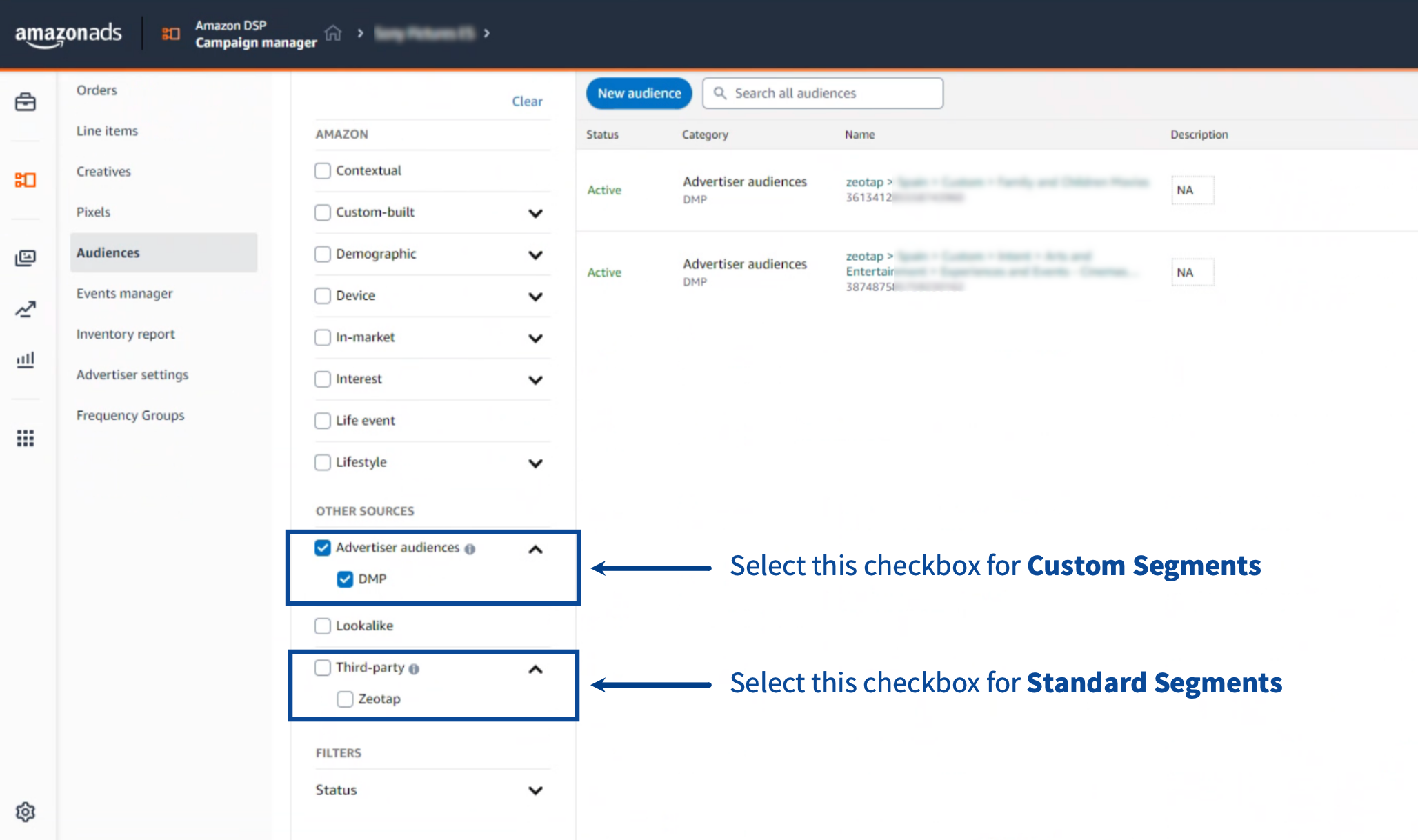Screen dimensions: 1418x840
Task: Open the orange campaign manager sidebar icon
Action: [26, 180]
